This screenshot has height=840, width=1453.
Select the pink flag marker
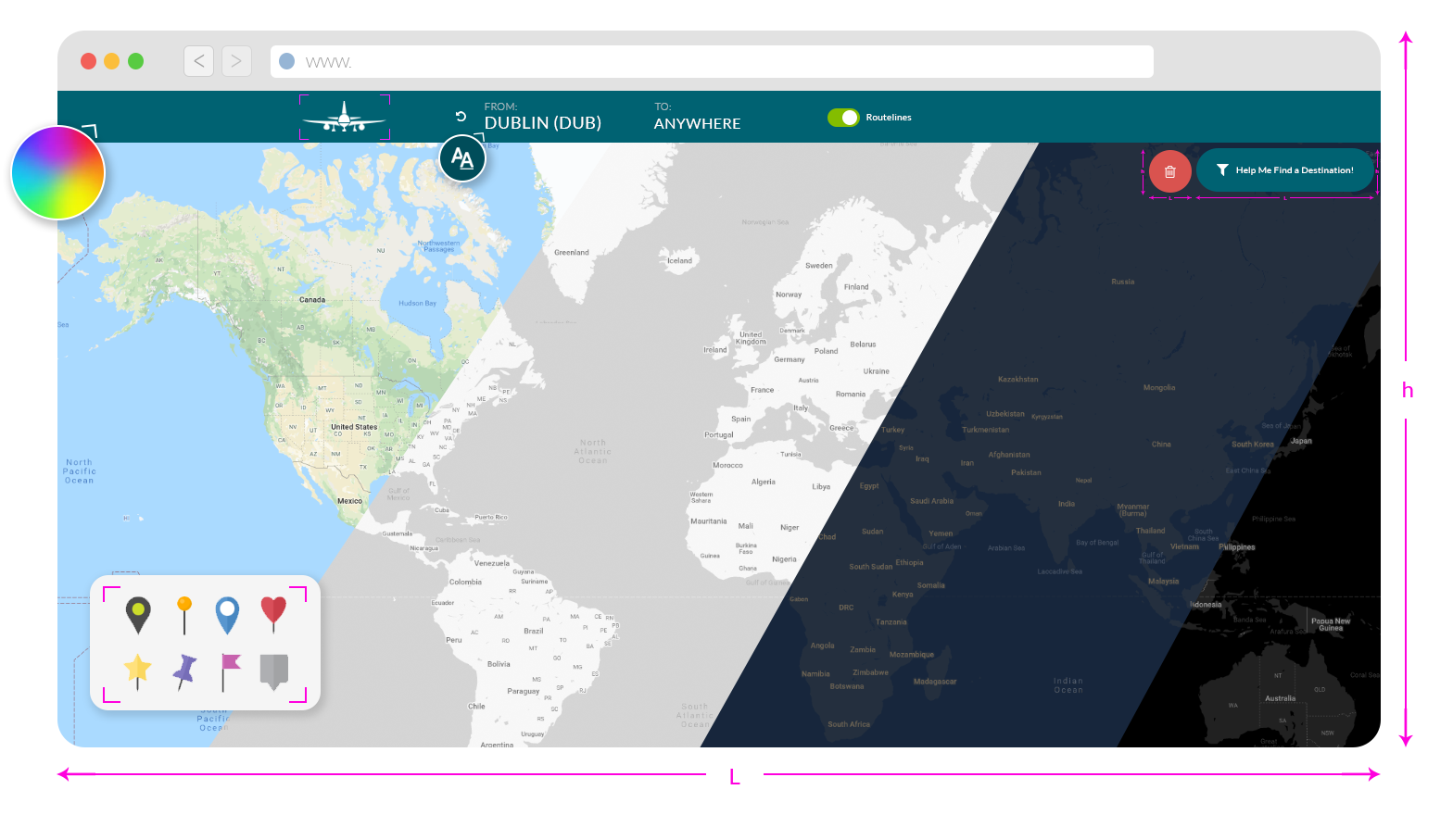coord(229,671)
